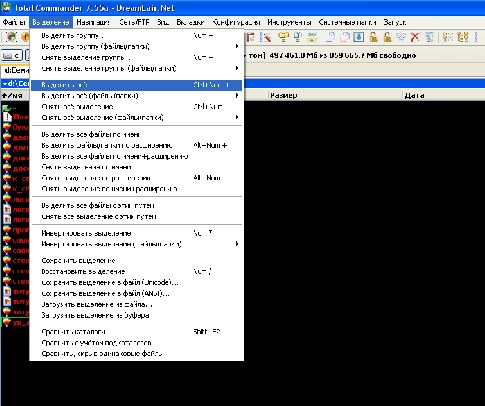Open the Вид menu
Viewport: 485px width, 406px height.
163,22
